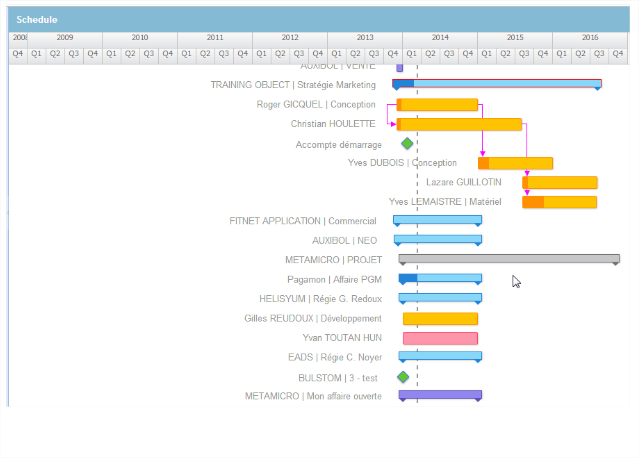Image resolution: width=639 pixels, height=458 pixels.
Task: Select the grey METAMICRO PROJET summary bar
Action: click(508, 258)
